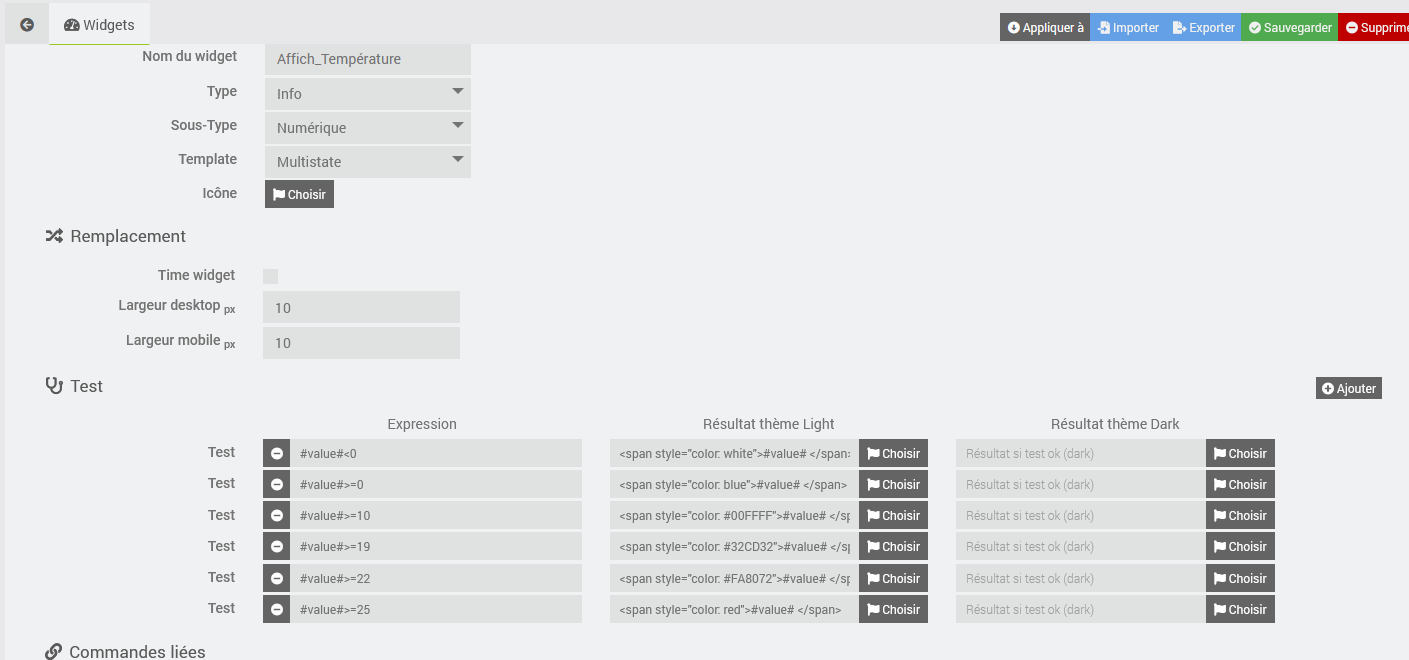Click Dark Choisir for the #value#>=25 row

pos(1240,609)
